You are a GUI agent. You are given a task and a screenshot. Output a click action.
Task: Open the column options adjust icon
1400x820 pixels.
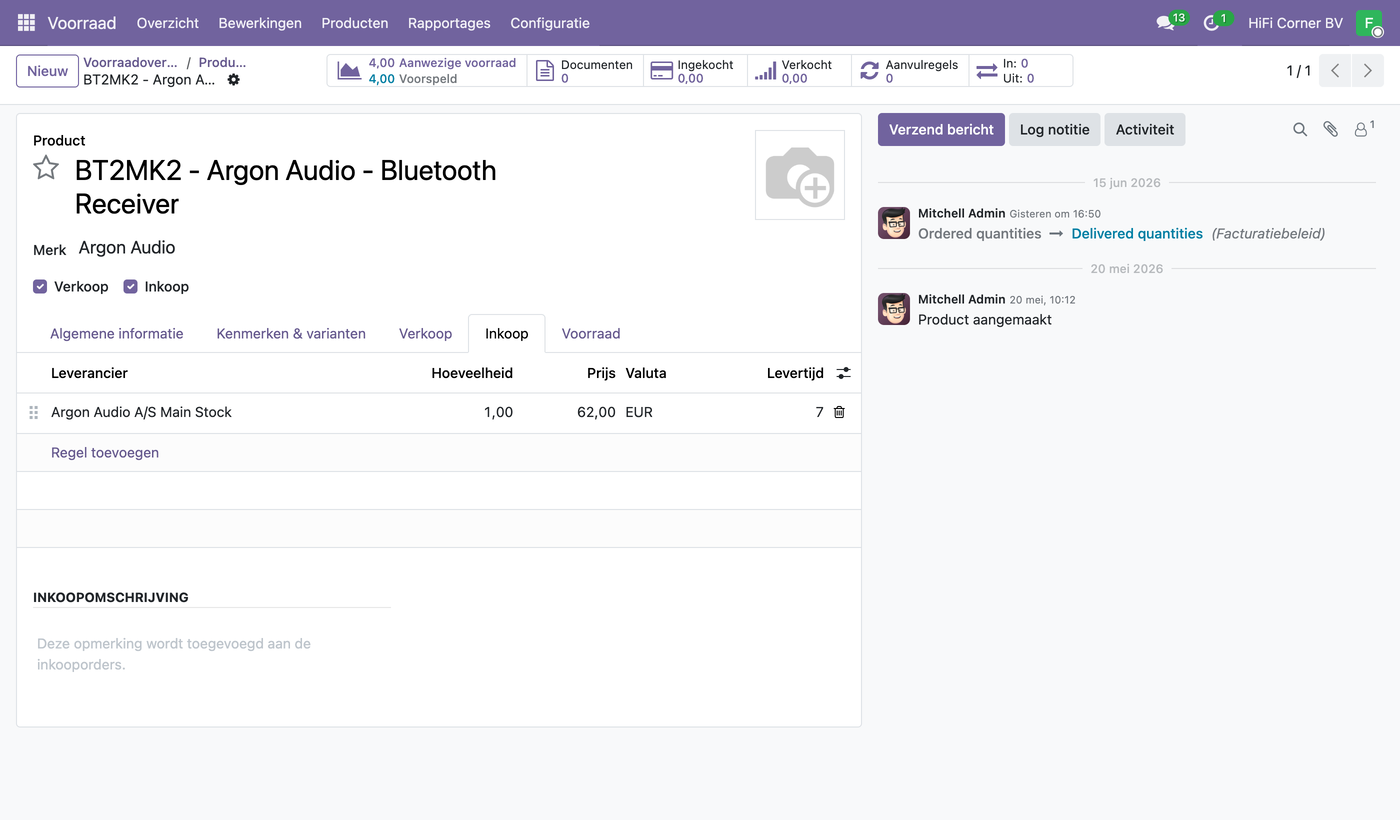[x=844, y=373]
